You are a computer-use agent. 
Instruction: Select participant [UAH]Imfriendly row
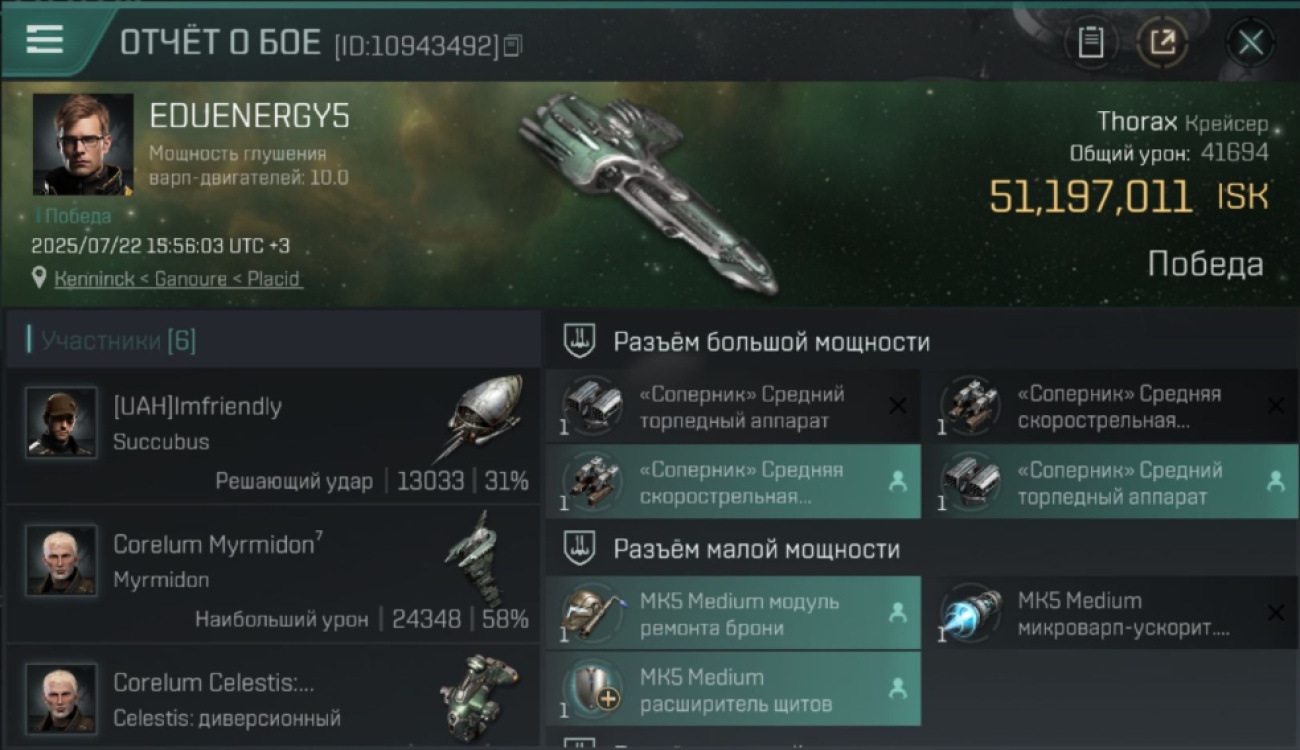[x=273, y=435]
